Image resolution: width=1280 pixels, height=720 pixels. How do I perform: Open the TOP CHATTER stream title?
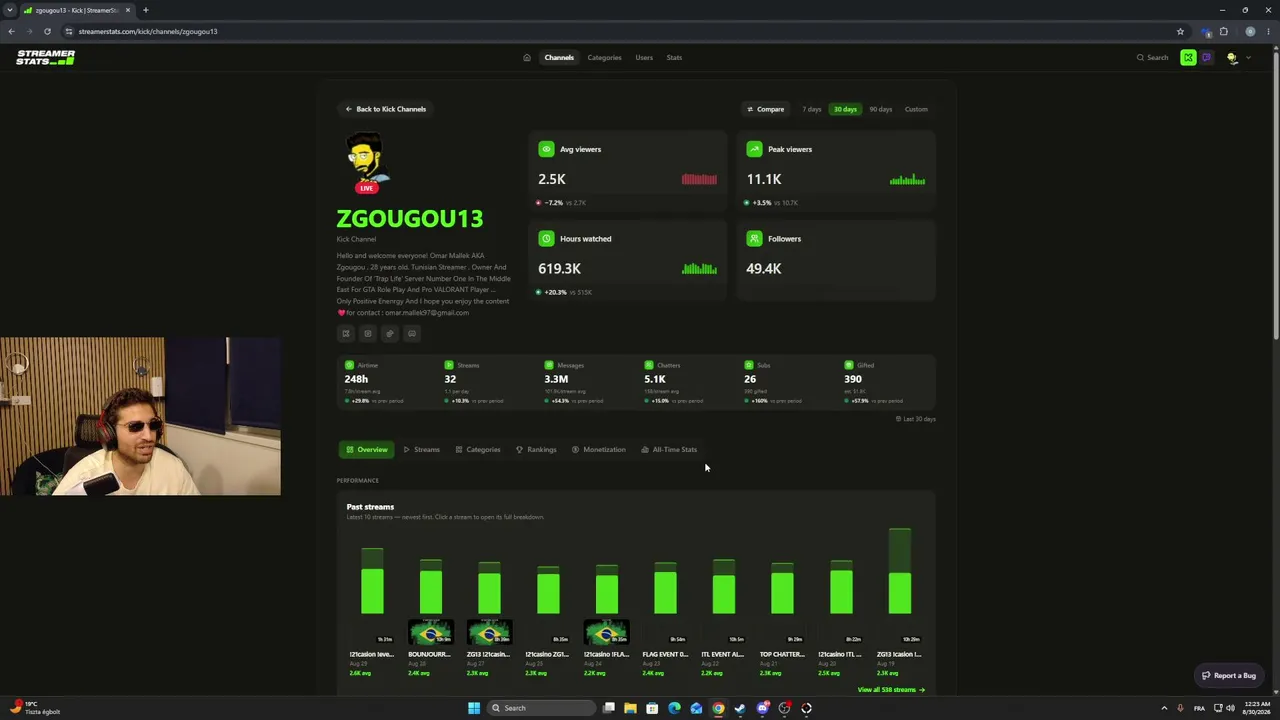point(782,654)
